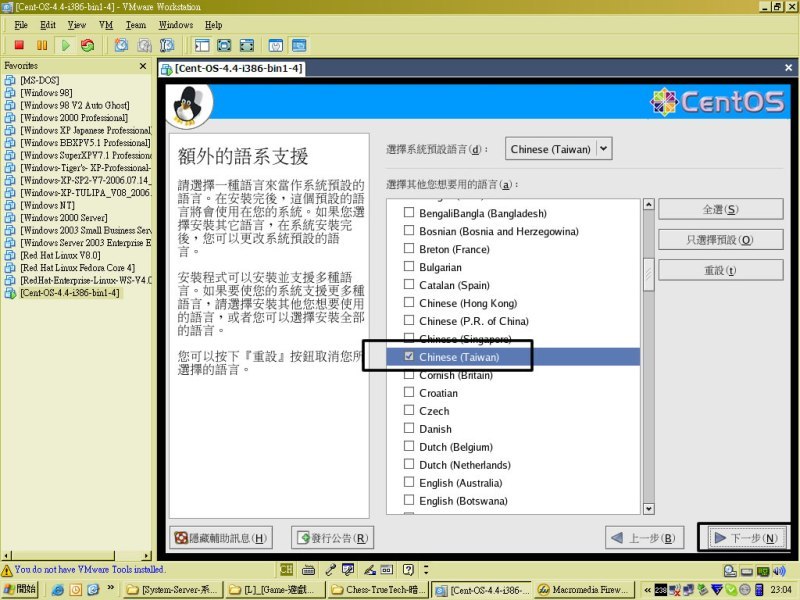This screenshot has width=800, height=600.
Task: Suspend the virtual machine with the pause icon
Action: click(42, 45)
